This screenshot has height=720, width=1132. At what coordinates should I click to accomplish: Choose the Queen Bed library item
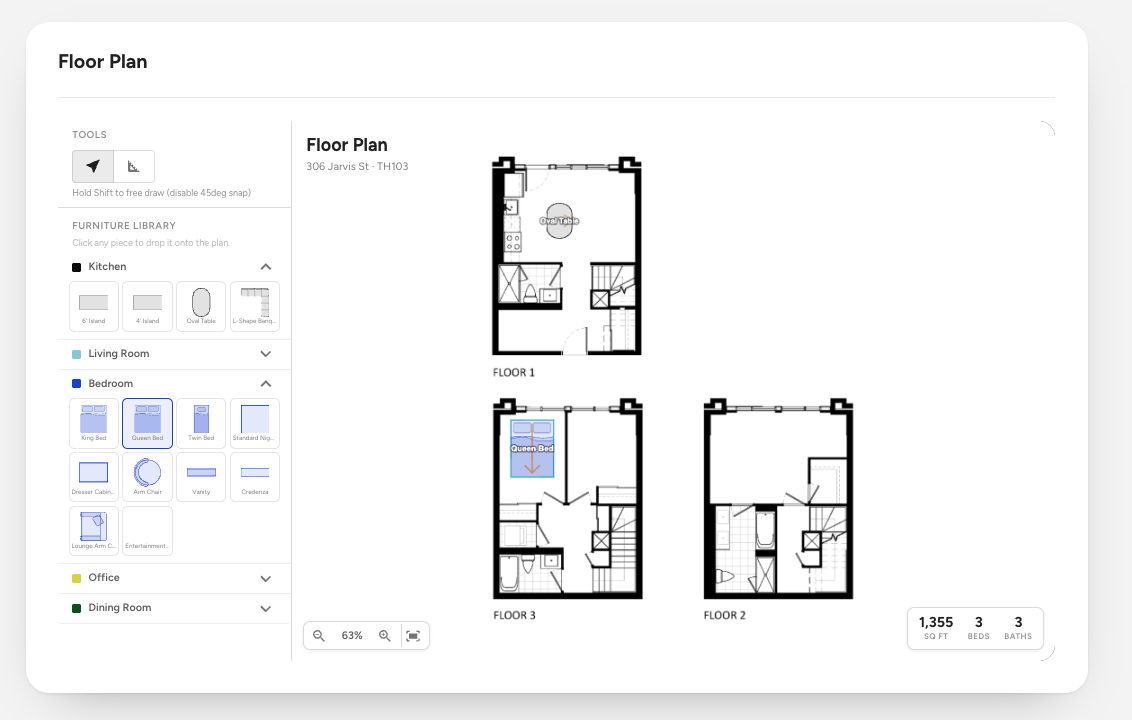tap(147, 423)
